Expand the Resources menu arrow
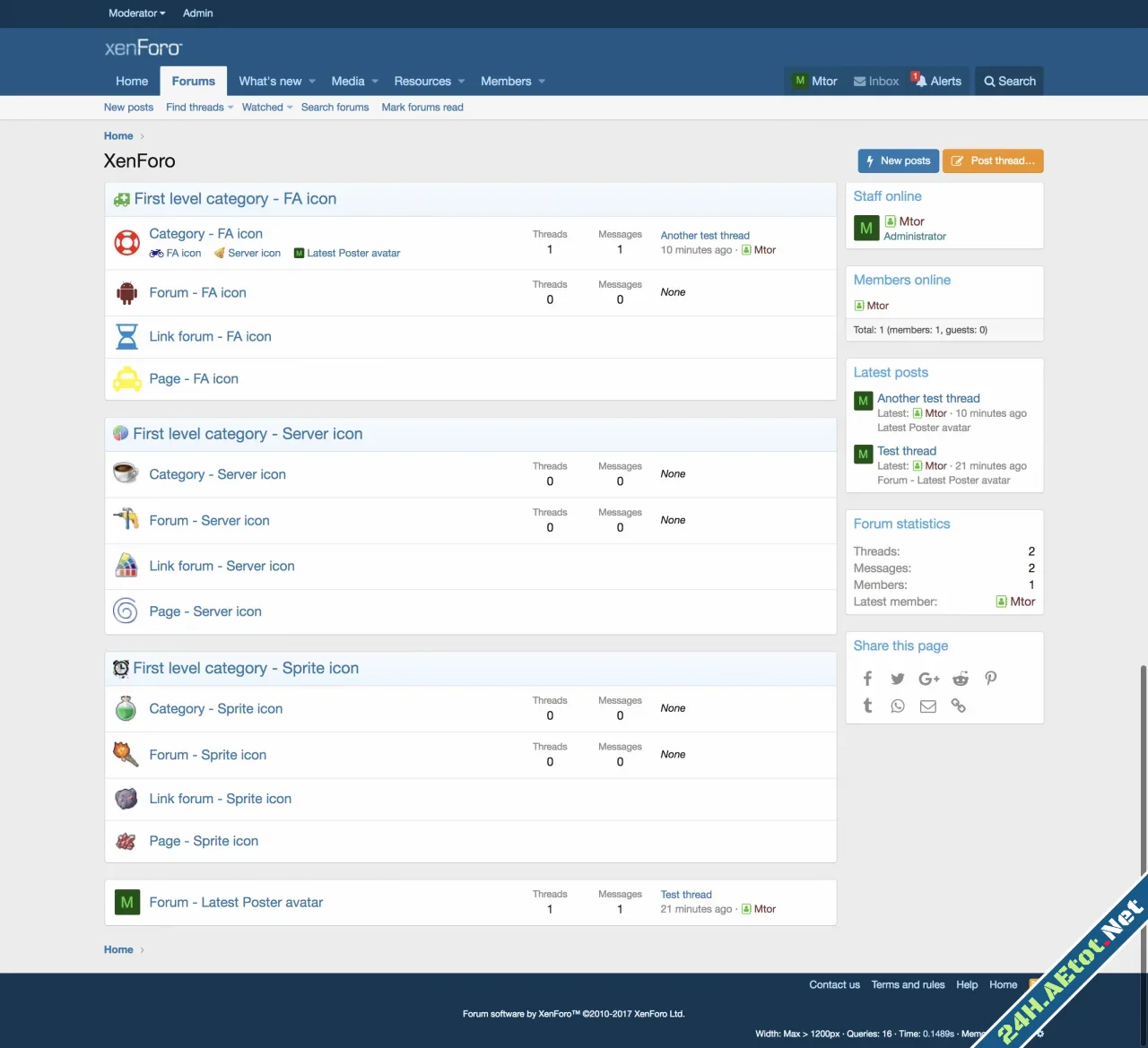1148x1048 pixels. tap(462, 82)
